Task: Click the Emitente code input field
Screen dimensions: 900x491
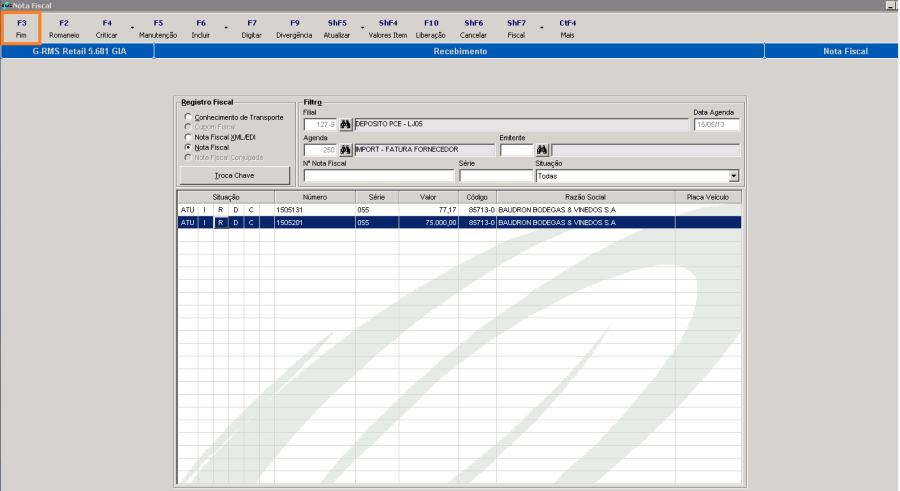Action: tap(517, 150)
